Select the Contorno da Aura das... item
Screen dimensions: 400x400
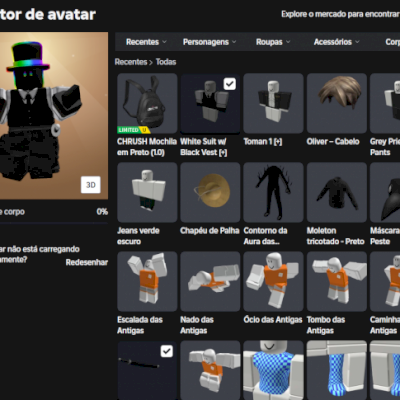click(273, 192)
